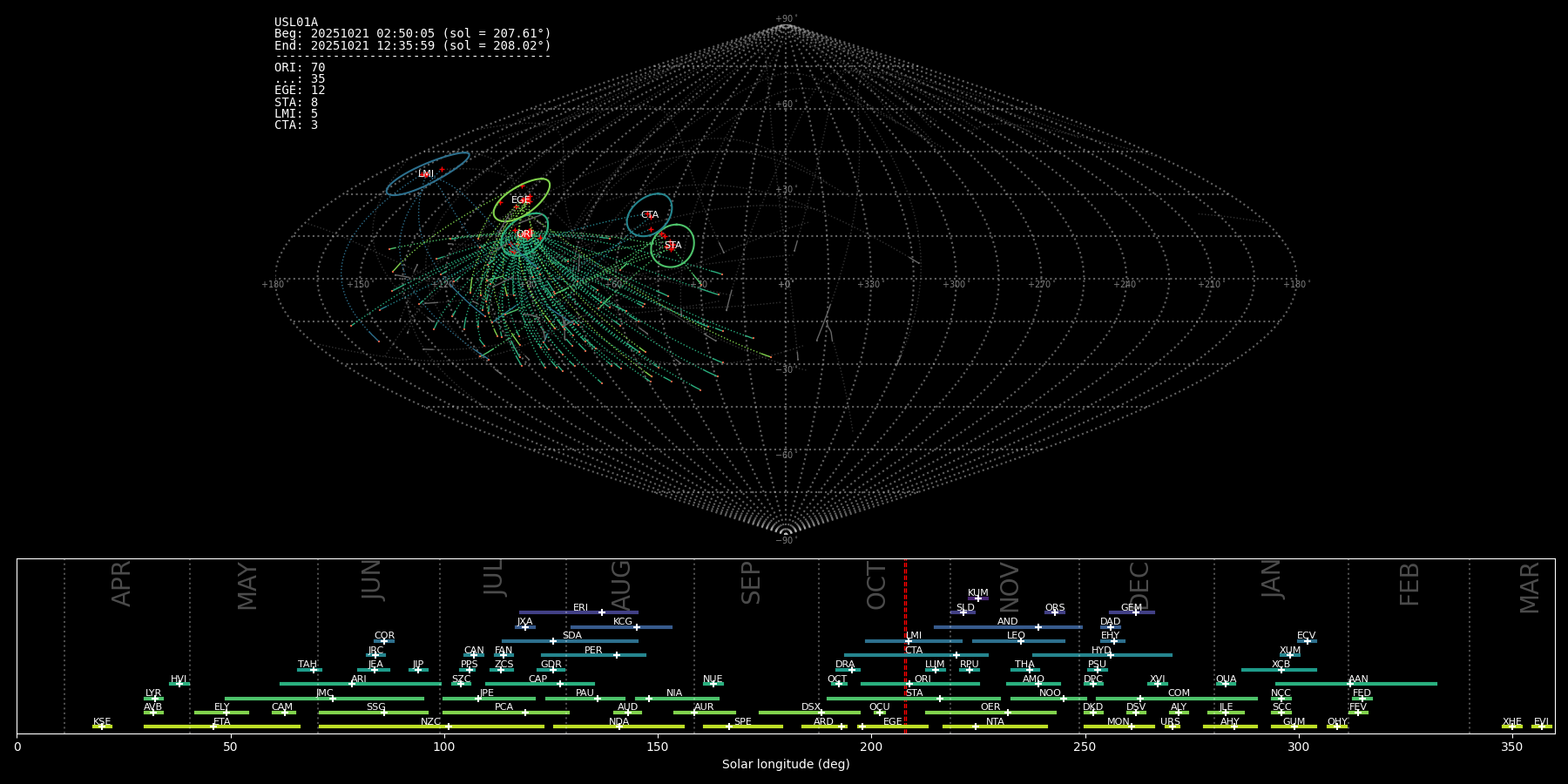This screenshot has width=1568, height=784.
Task: Click the NZC shower bar in timeline
Action: [431, 727]
